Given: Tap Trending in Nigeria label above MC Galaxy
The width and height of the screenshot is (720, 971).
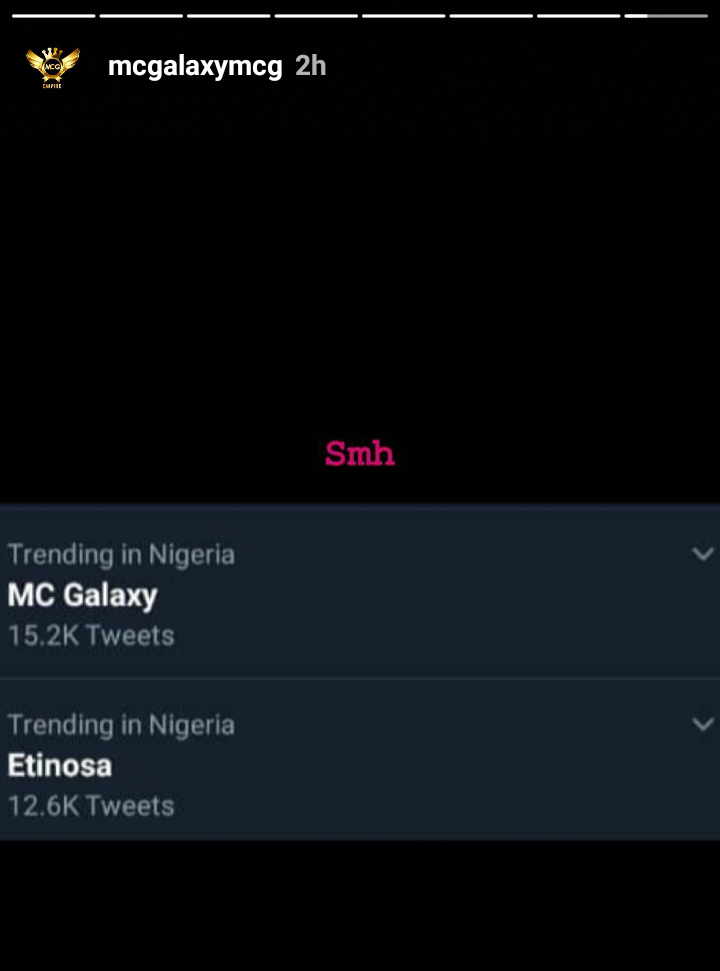Looking at the screenshot, I should click(121, 554).
